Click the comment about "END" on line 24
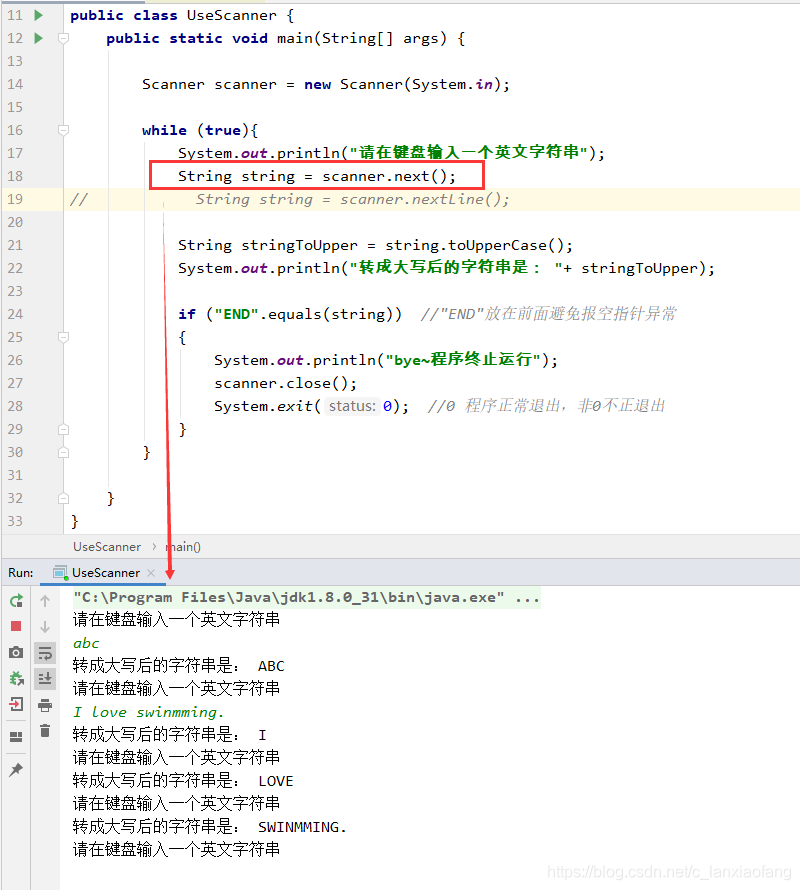Image resolution: width=800 pixels, height=890 pixels. [x=548, y=314]
